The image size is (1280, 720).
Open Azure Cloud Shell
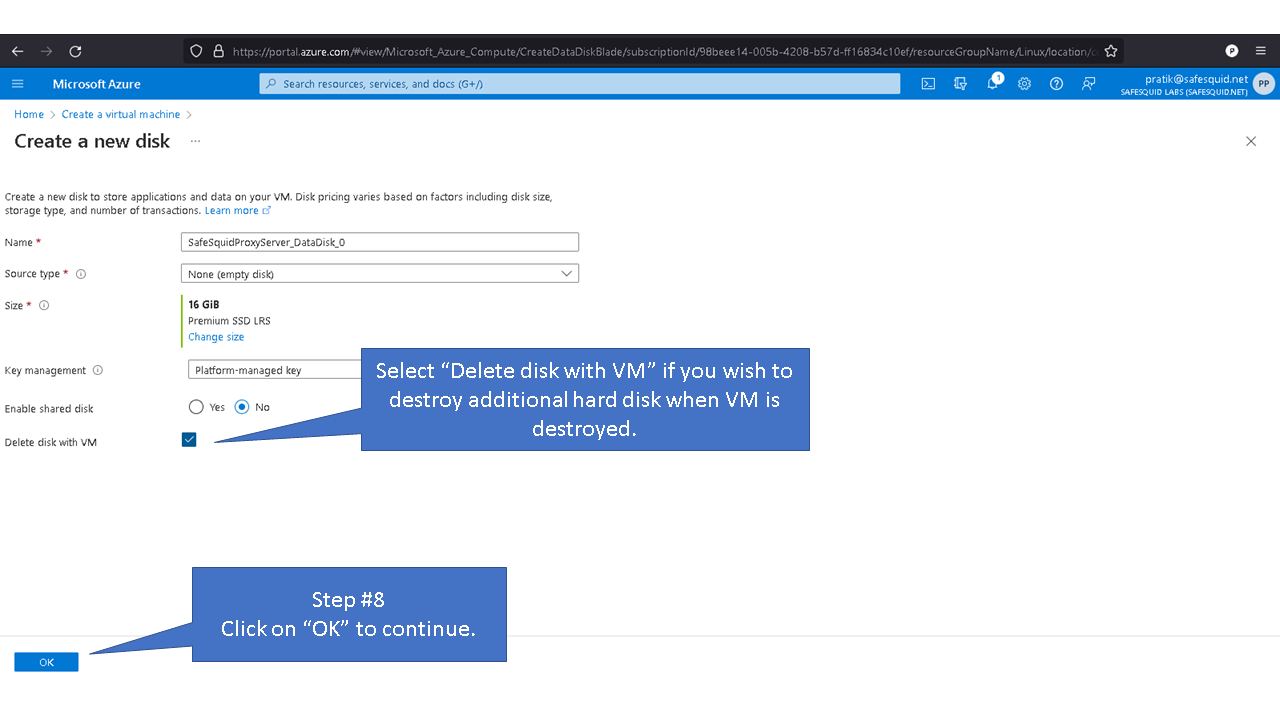(928, 84)
